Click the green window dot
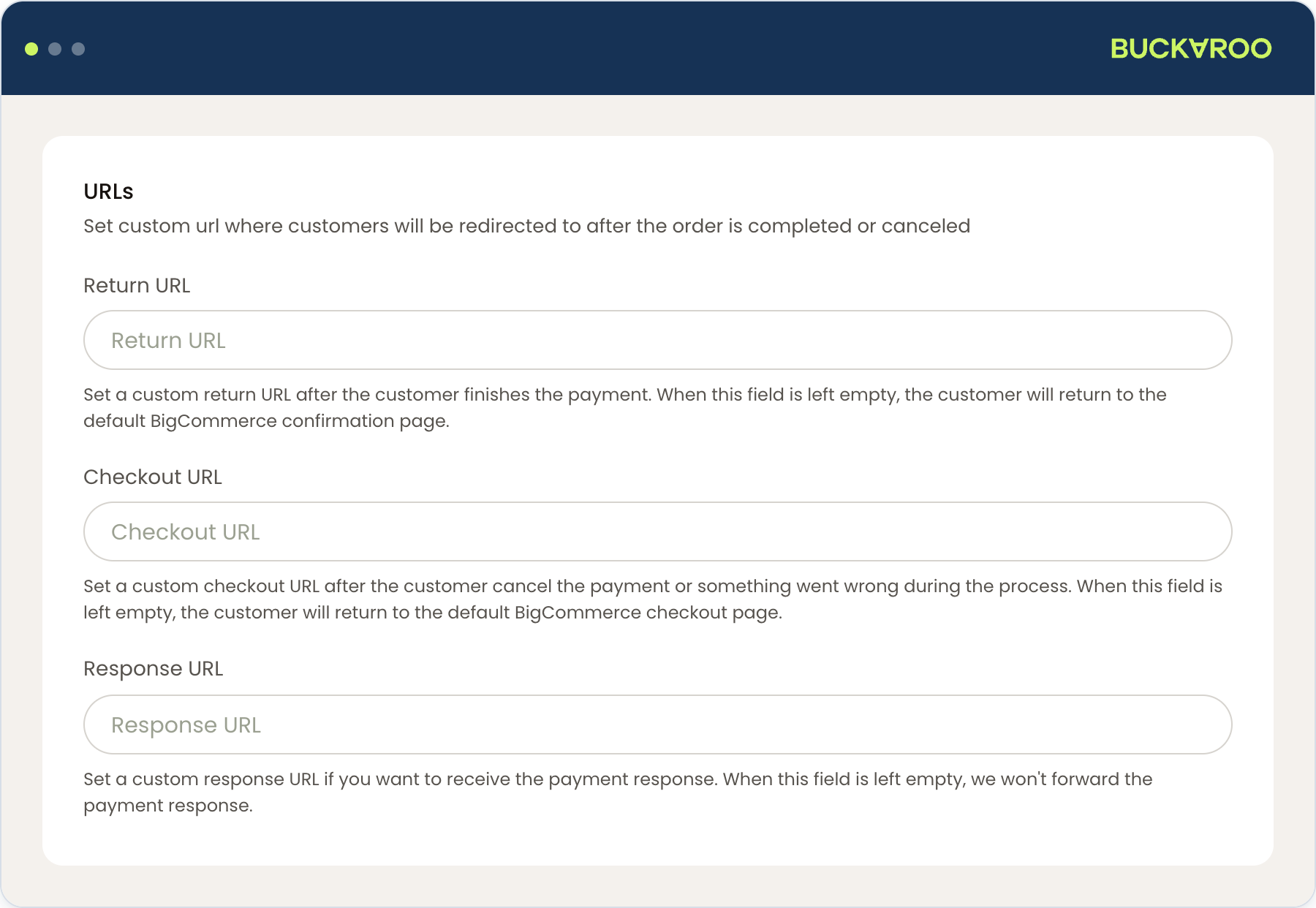1316x908 pixels. (31, 49)
